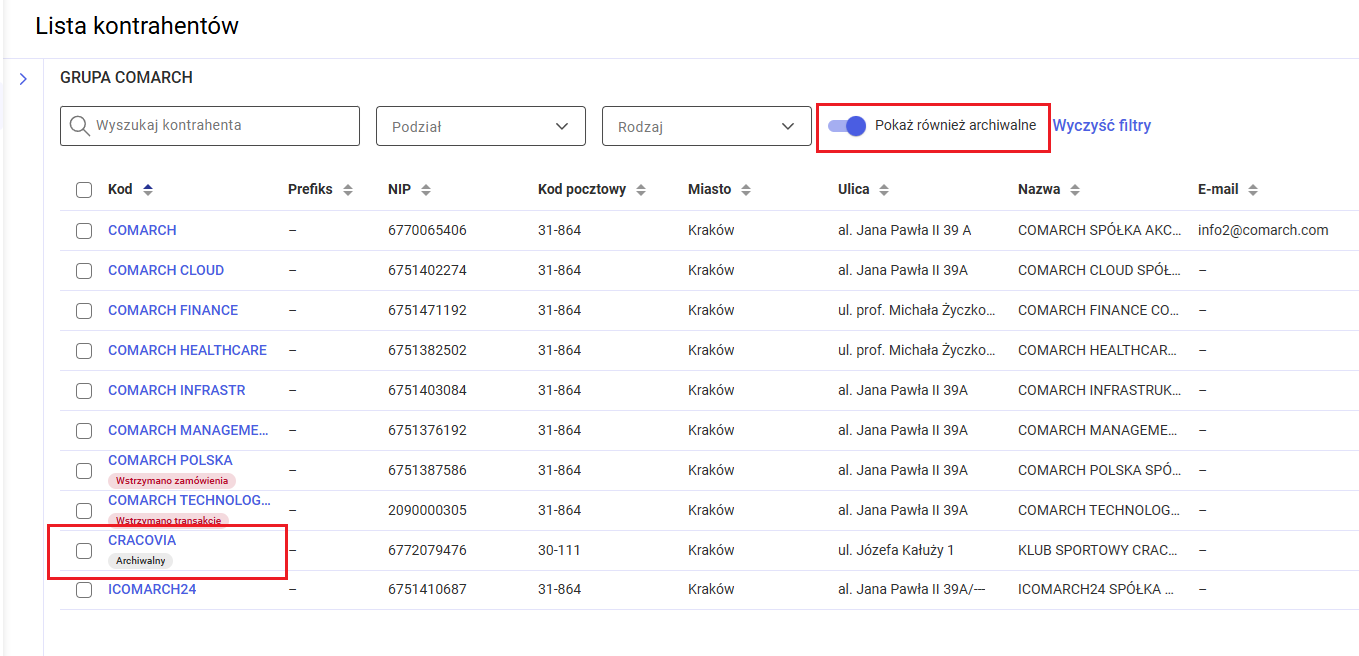1359x656 pixels.
Task: Sort the list by Miasto
Action: coord(746,190)
